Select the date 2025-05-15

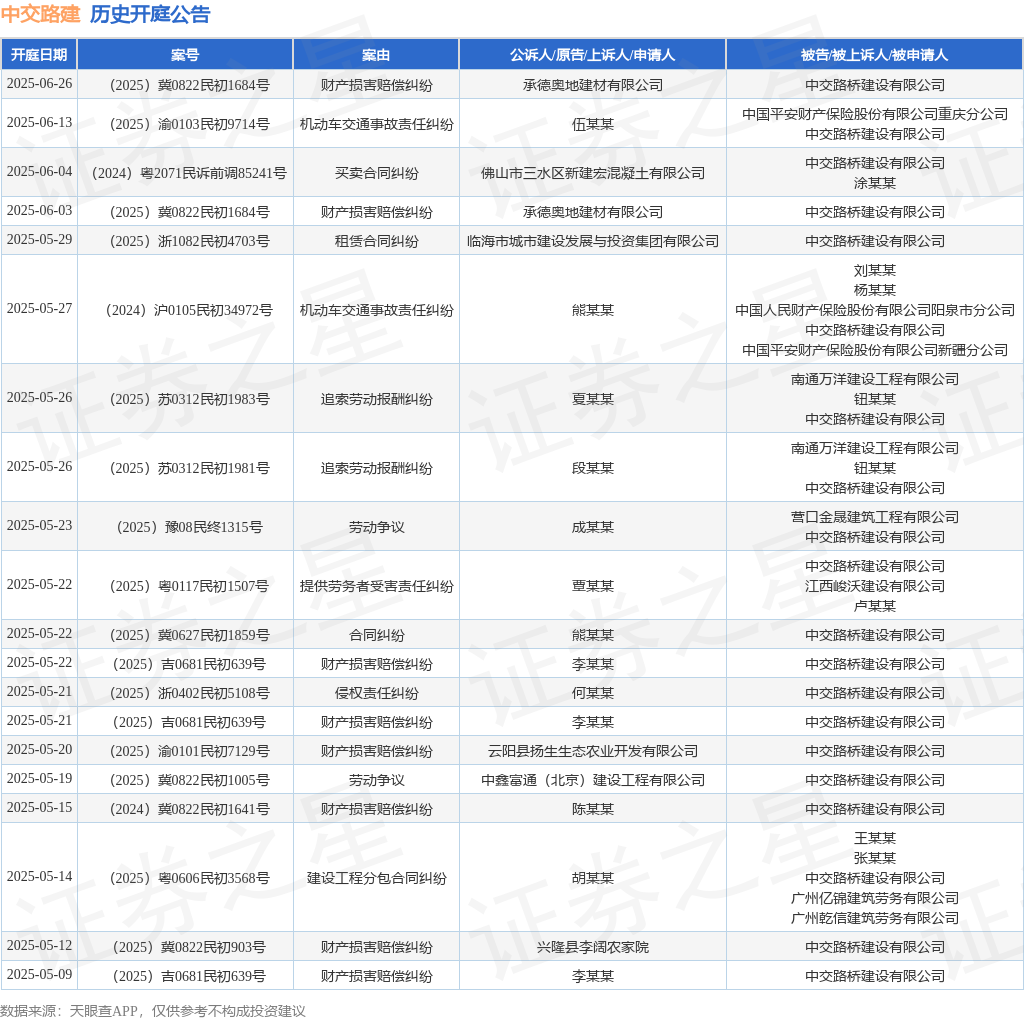pos(39,808)
